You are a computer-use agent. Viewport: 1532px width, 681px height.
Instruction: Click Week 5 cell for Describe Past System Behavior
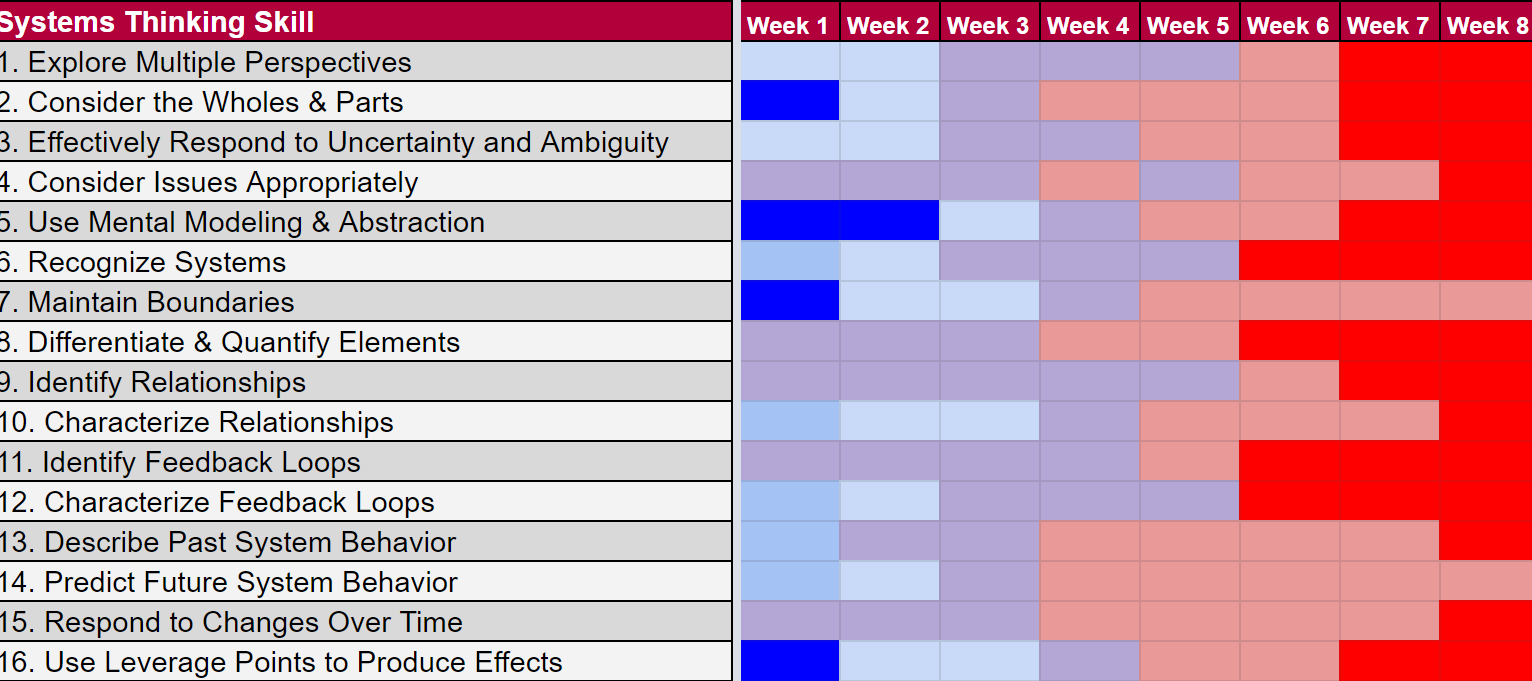click(1190, 541)
